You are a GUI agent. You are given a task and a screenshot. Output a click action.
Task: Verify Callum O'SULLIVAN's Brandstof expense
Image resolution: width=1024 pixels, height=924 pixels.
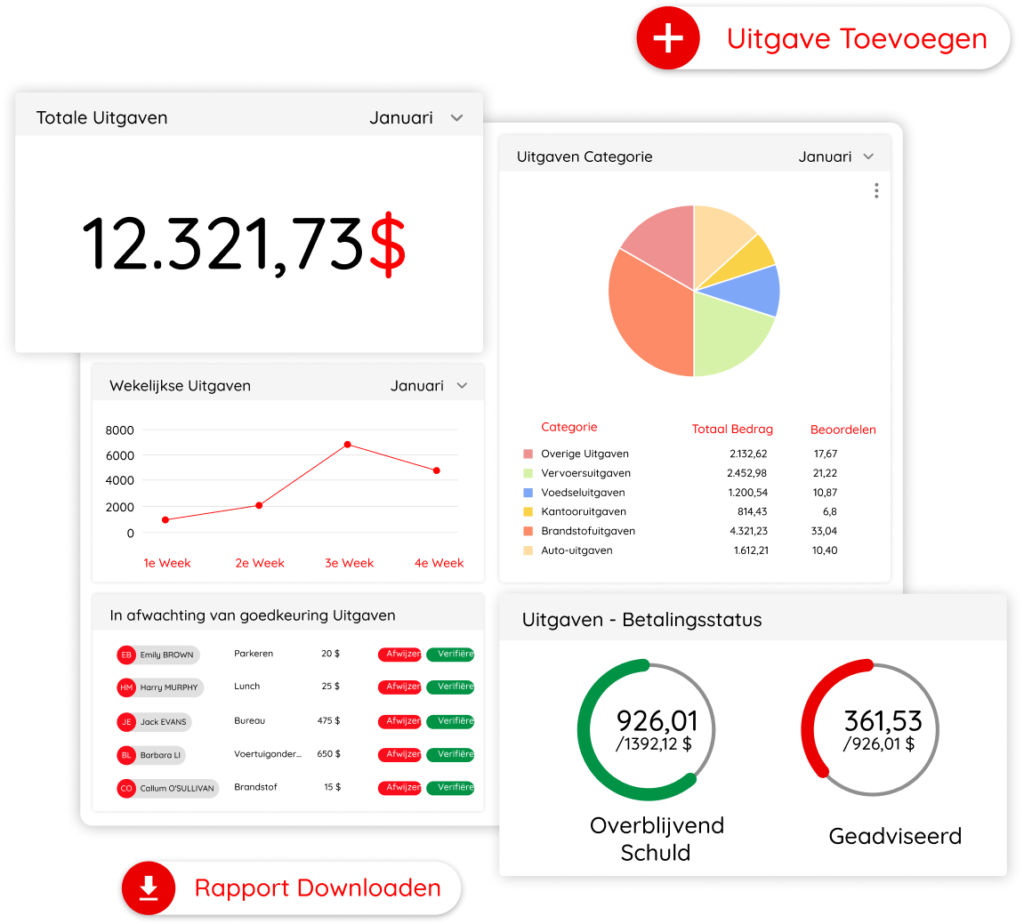(x=450, y=787)
